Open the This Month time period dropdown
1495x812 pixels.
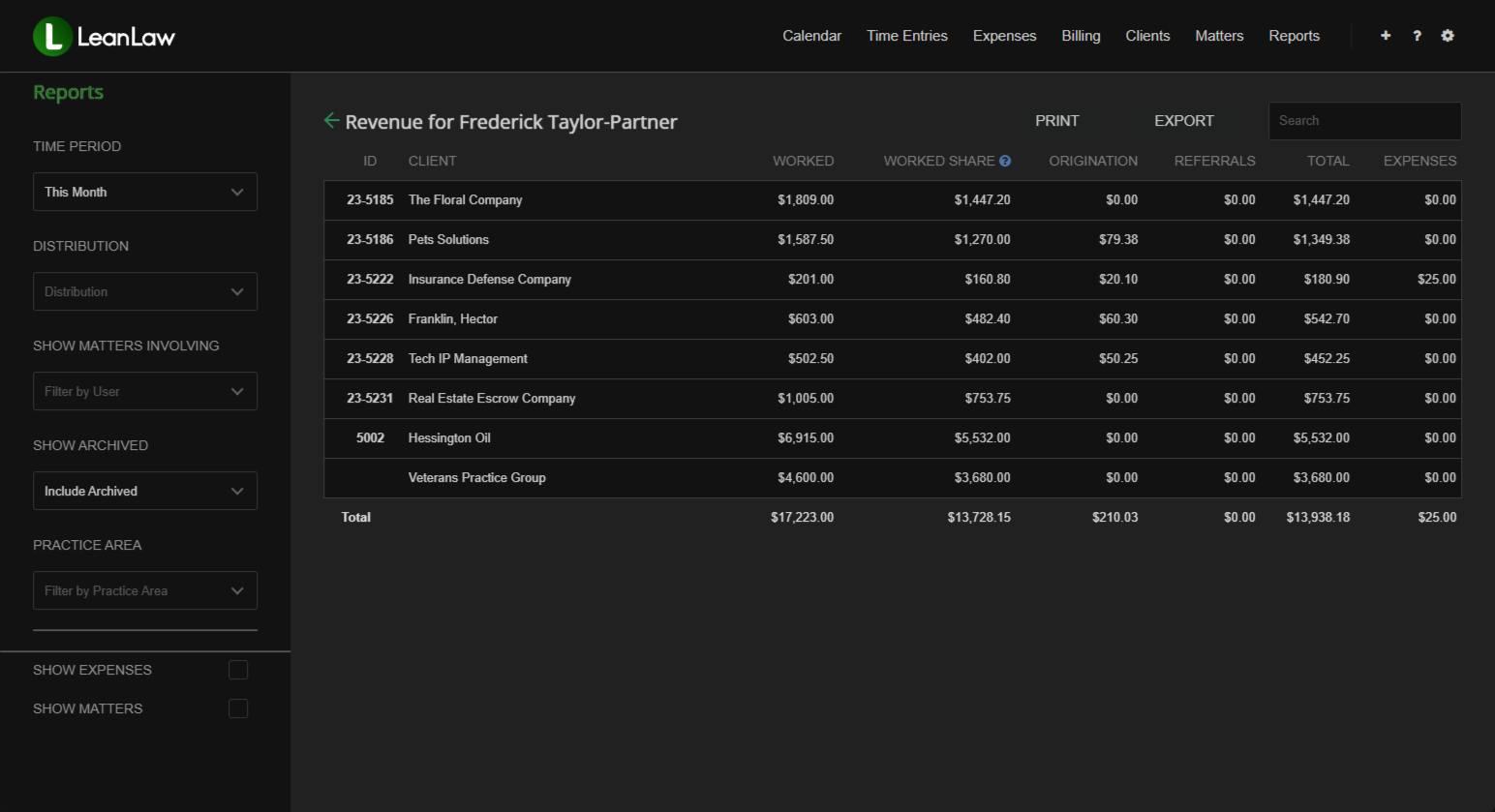[145, 192]
